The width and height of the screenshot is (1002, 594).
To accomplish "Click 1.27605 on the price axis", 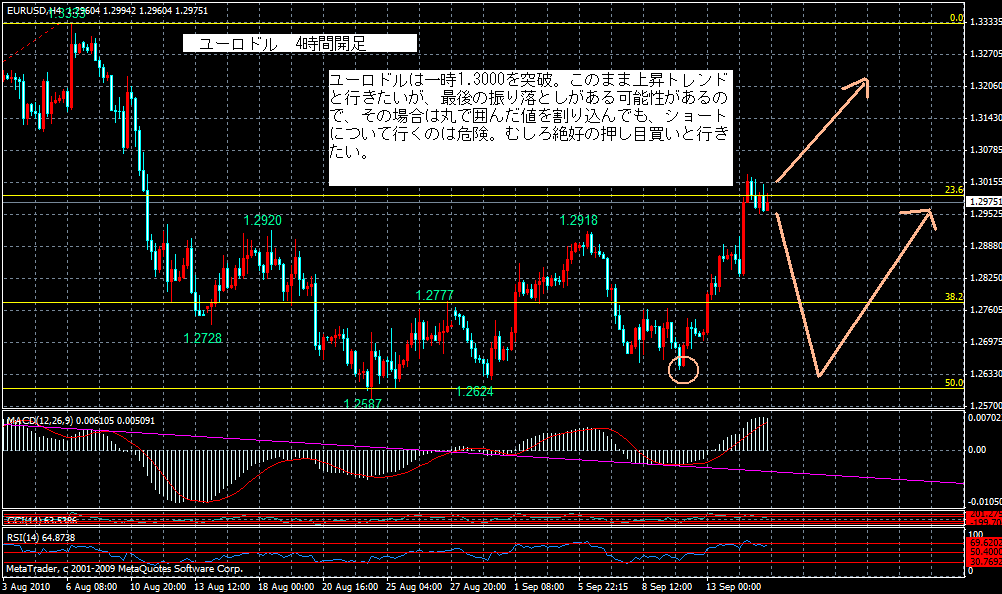I will click(985, 310).
